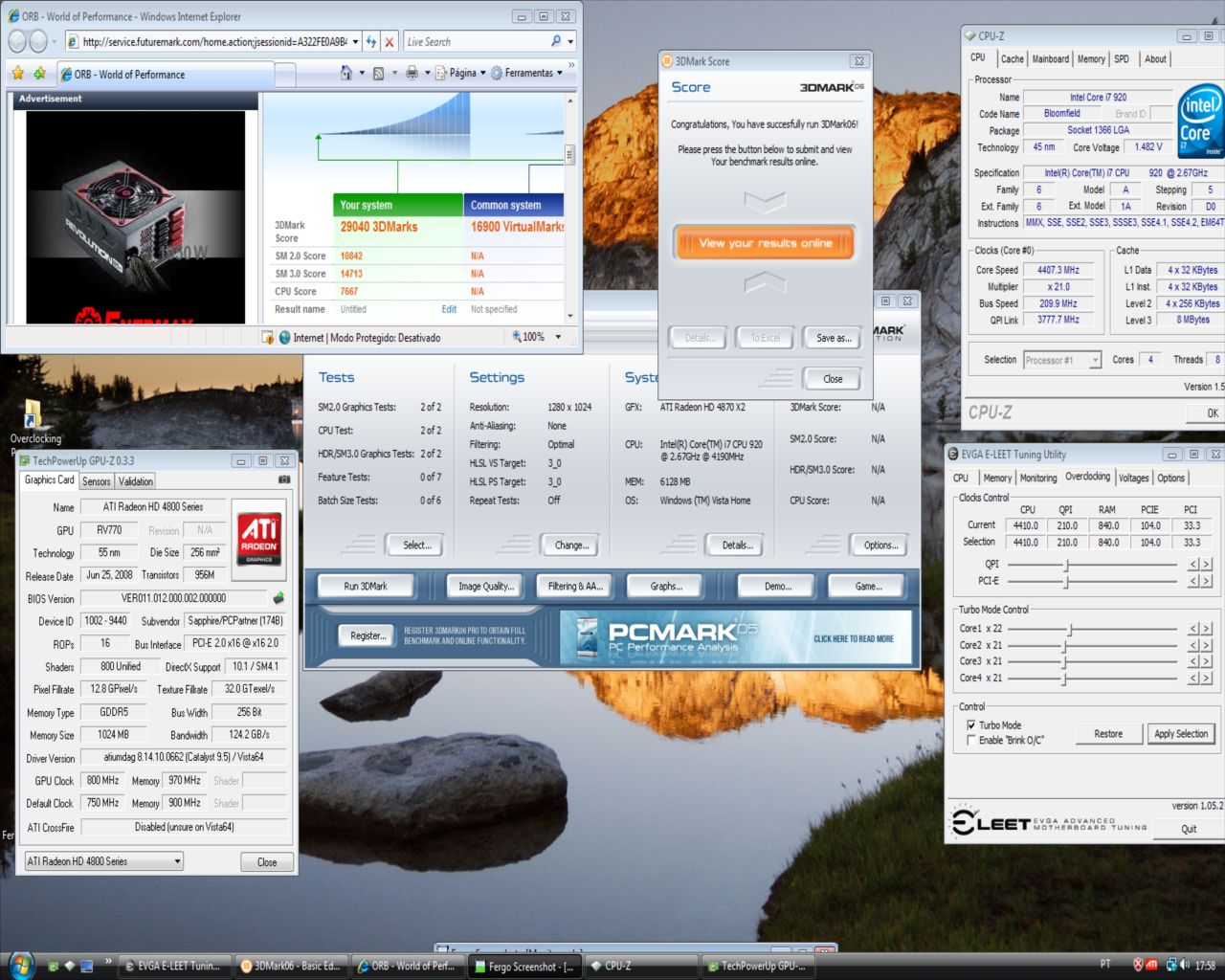The image size is (1225, 980).
Task: Click the Graphs... button in 3DMark06
Action: pyautogui.click(x=666, y=586)
